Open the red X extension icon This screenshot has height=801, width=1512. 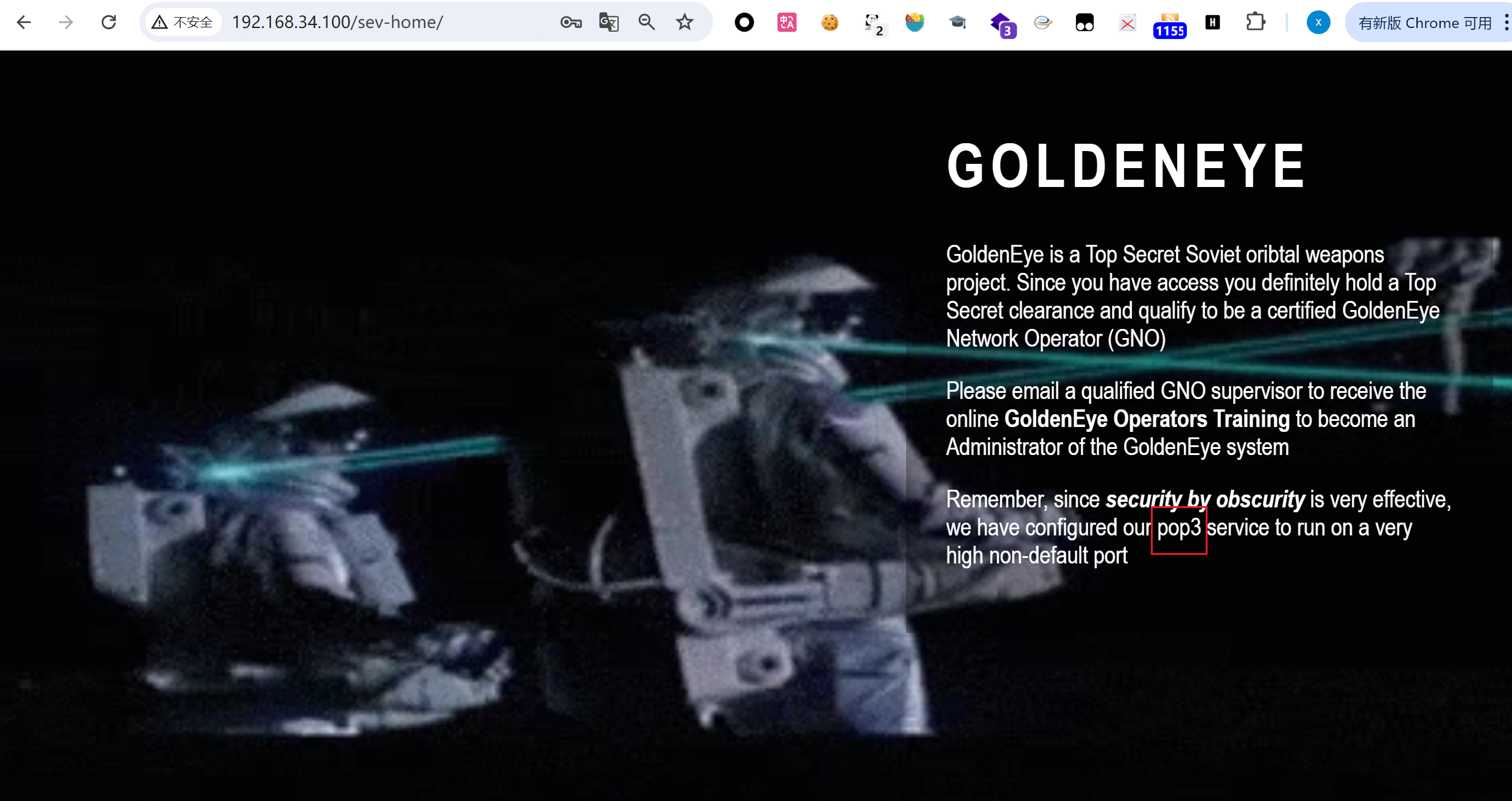(x=1127, y=23)
